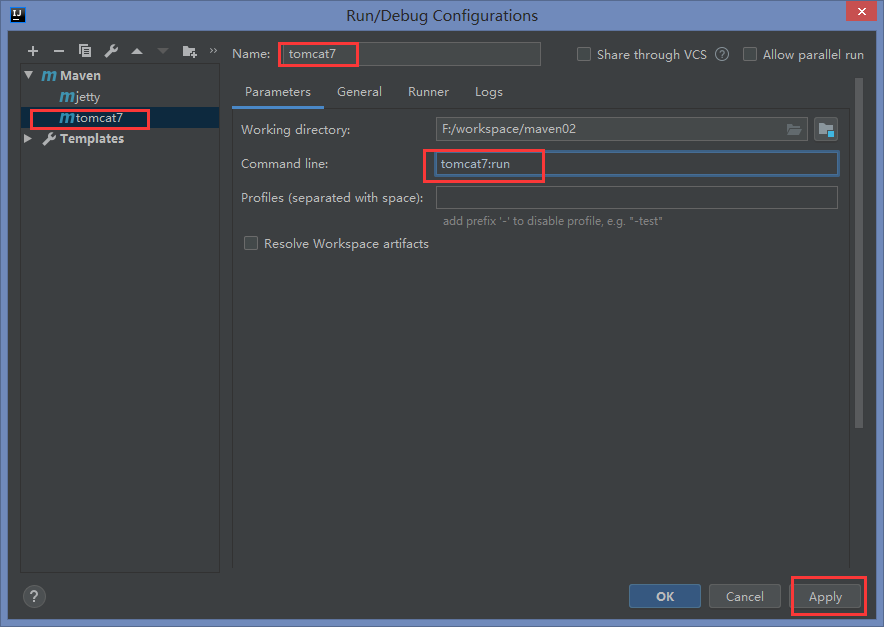884x627 pixels.
Task: Click the Add New Configuration plus icon
Action: pos(33,51)
